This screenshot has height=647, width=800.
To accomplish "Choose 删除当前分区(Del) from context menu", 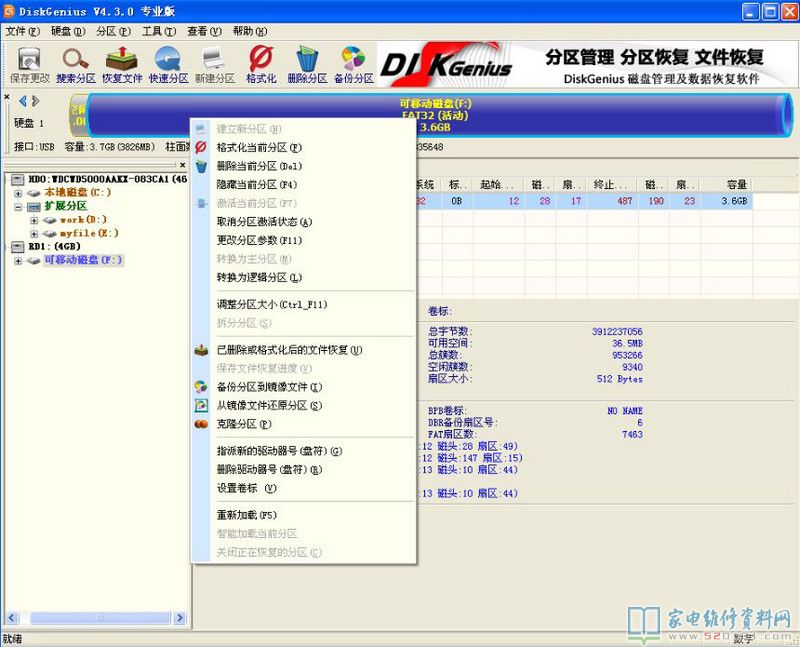I will pos(304,166).
